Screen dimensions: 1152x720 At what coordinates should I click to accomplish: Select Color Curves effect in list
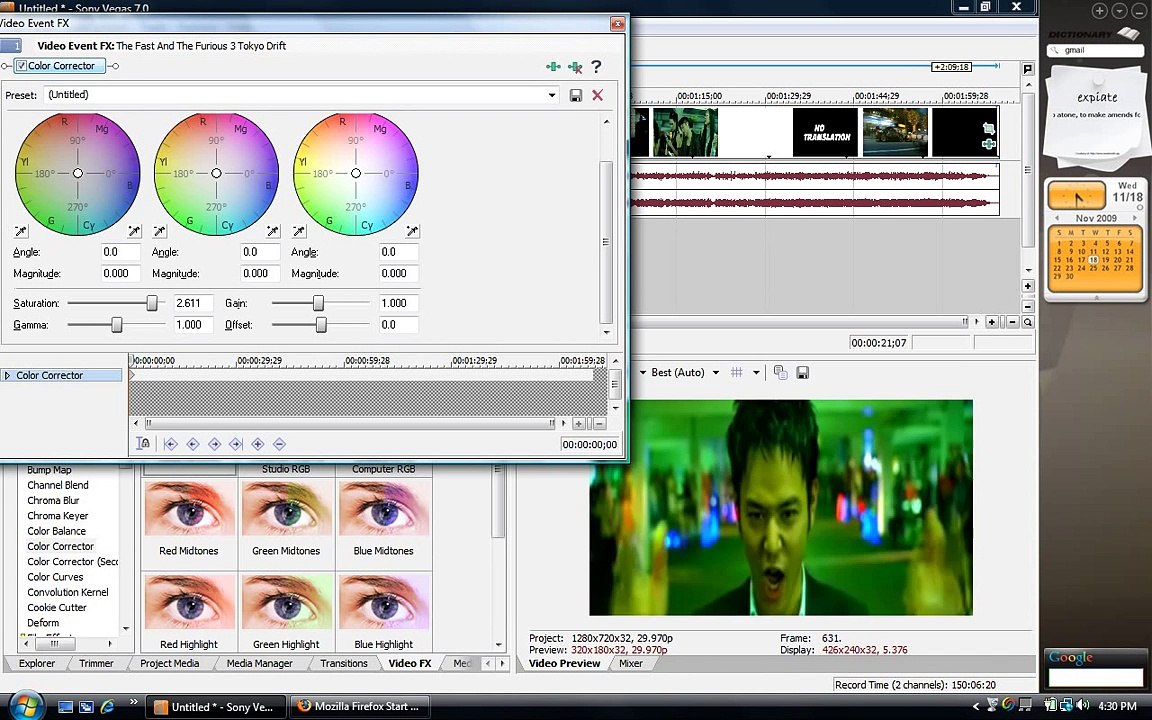[x=55, y=577]
